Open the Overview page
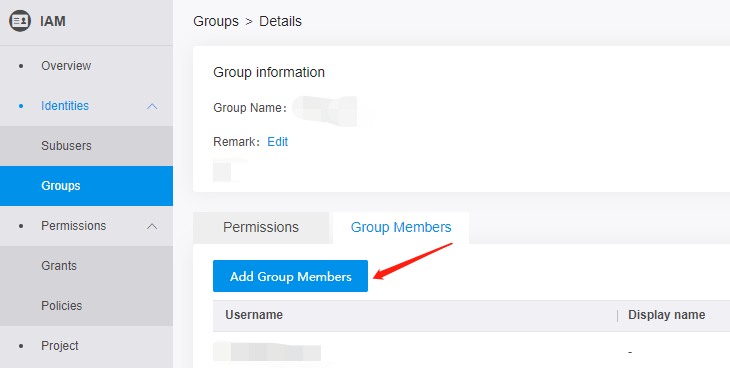The height and width of the screenshot is (368, 730). [66, 66]
